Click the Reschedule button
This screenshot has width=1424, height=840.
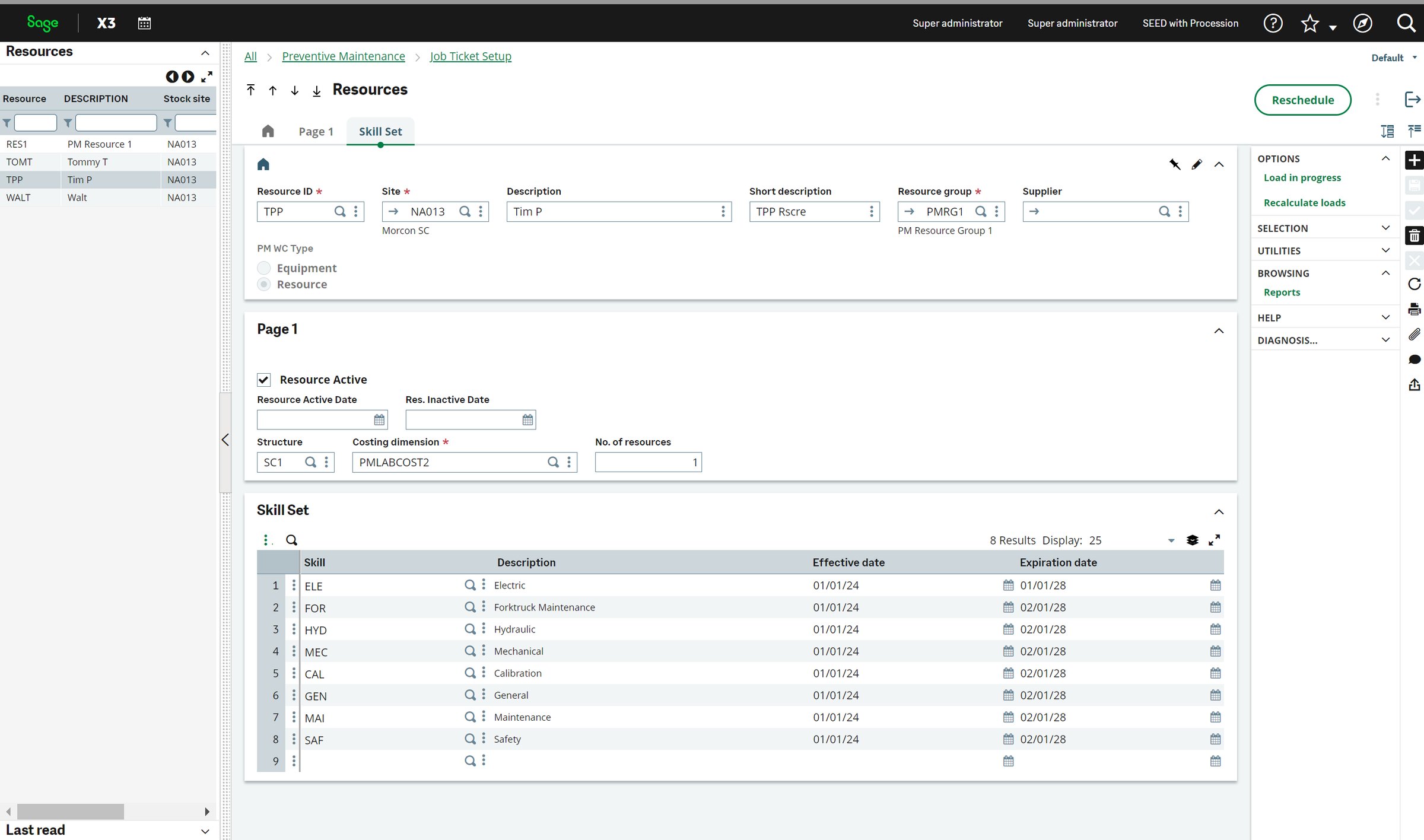tap(1302, 100)
